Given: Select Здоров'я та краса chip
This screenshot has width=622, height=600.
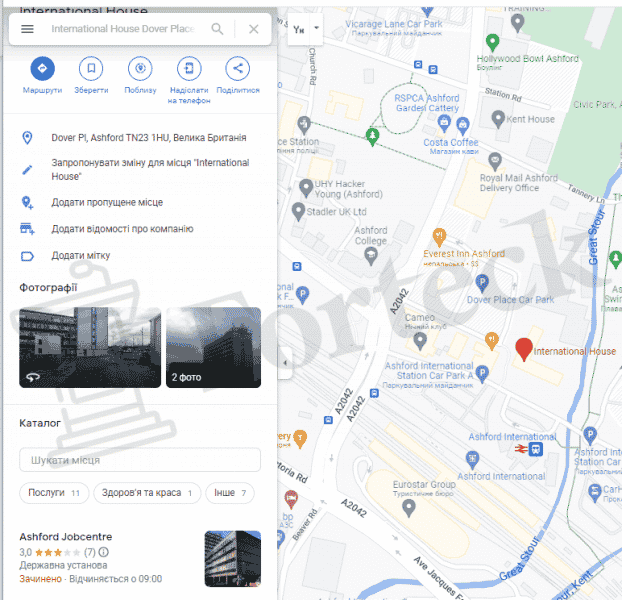Looking at the screenshot, I should point(147,493).
